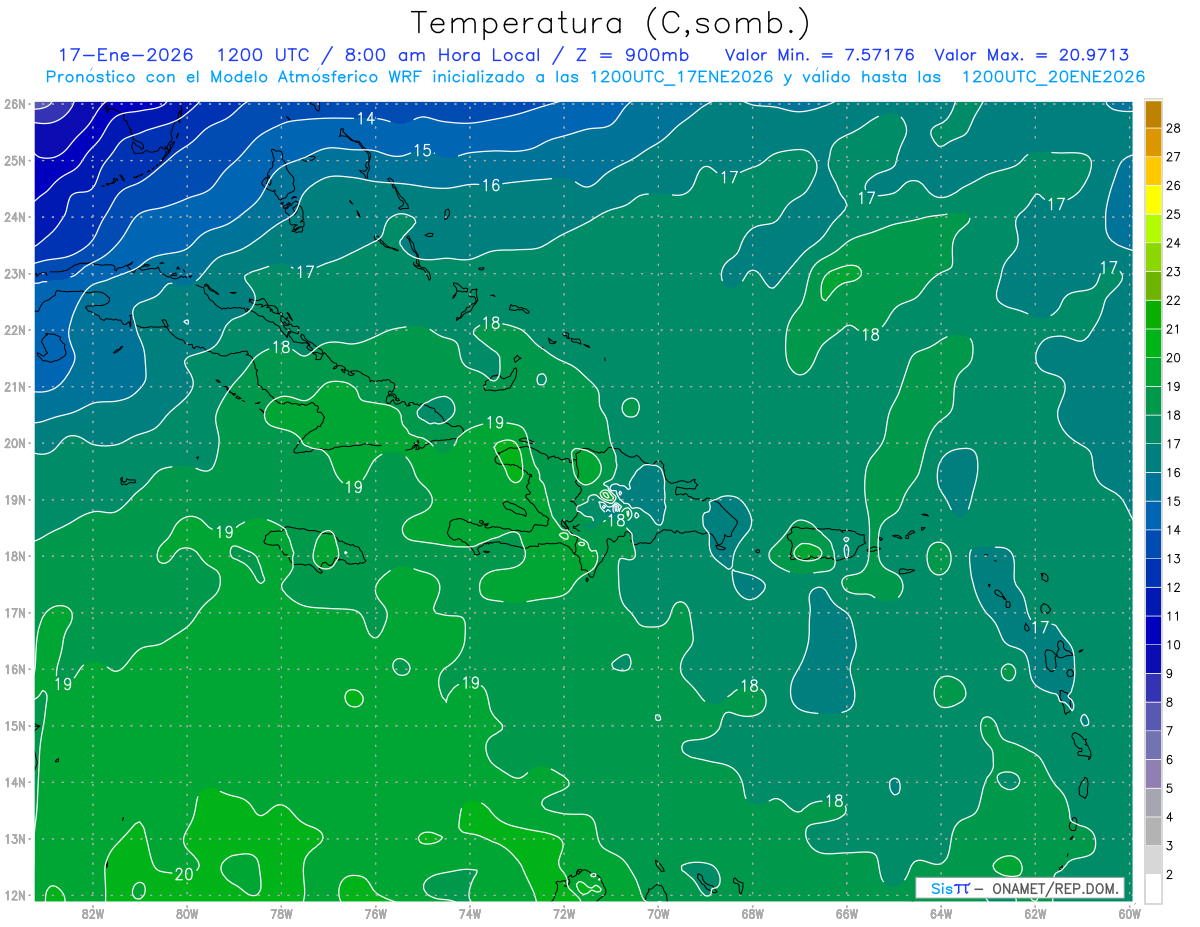Image resolution: width=1200 pixels, height=927 pixels.
Task: Click latitude axis label '26N'
Action: pos(14,104)
